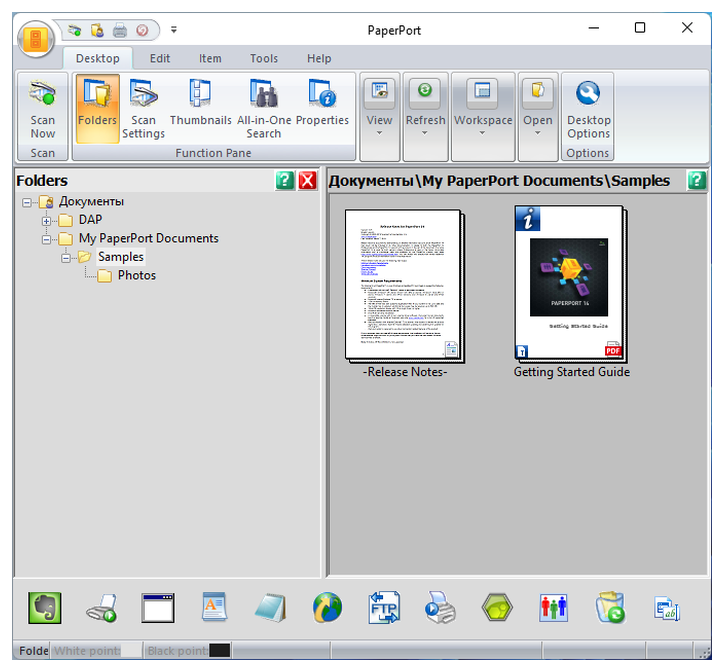Open the Customize Quick Access Toolbar dropdown
The width and height of the screenshot is (724, 672).
point(174,30)
